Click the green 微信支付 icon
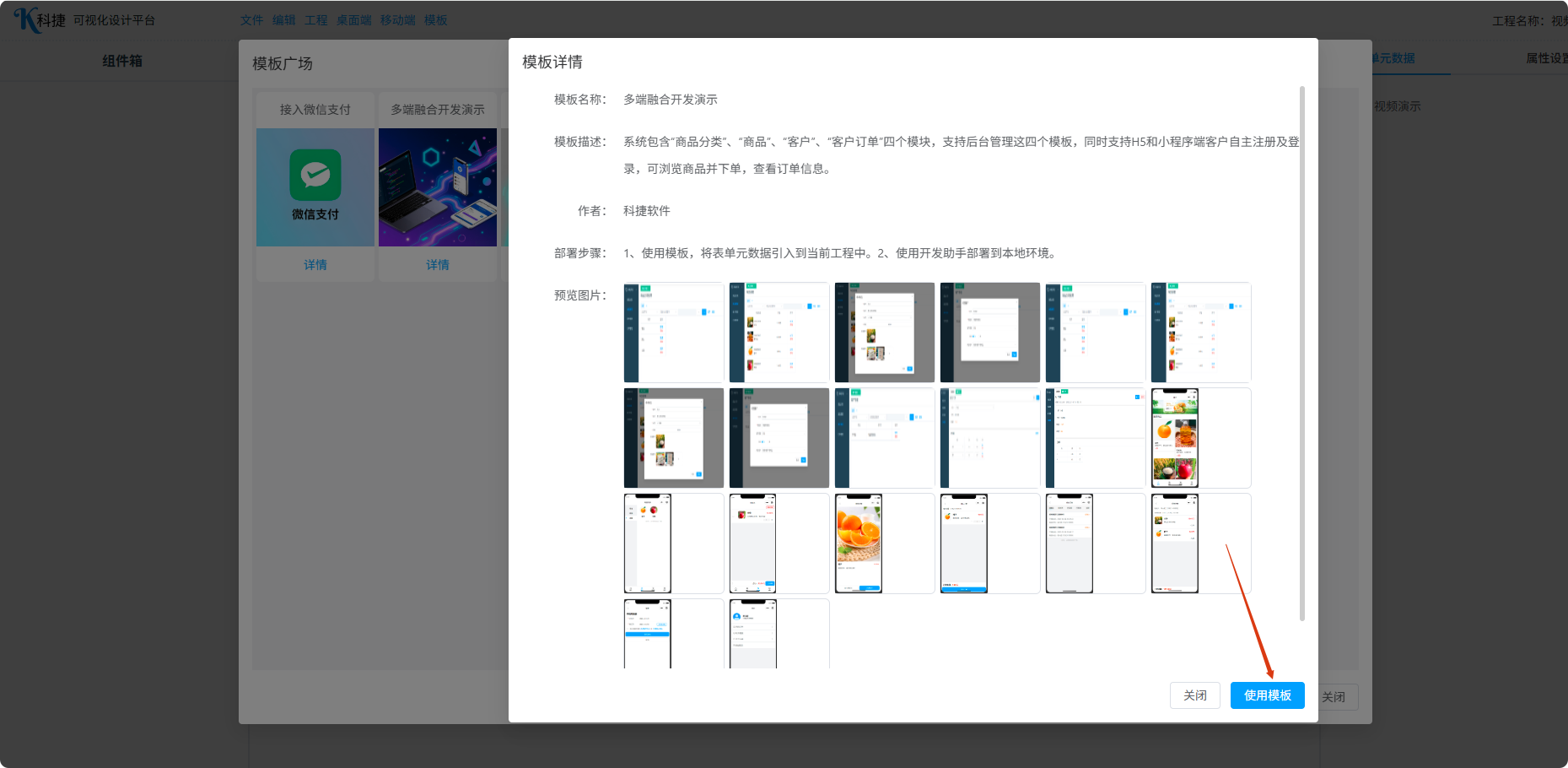The height and width of the screenshot is (768, 1568). click(315, 175)
